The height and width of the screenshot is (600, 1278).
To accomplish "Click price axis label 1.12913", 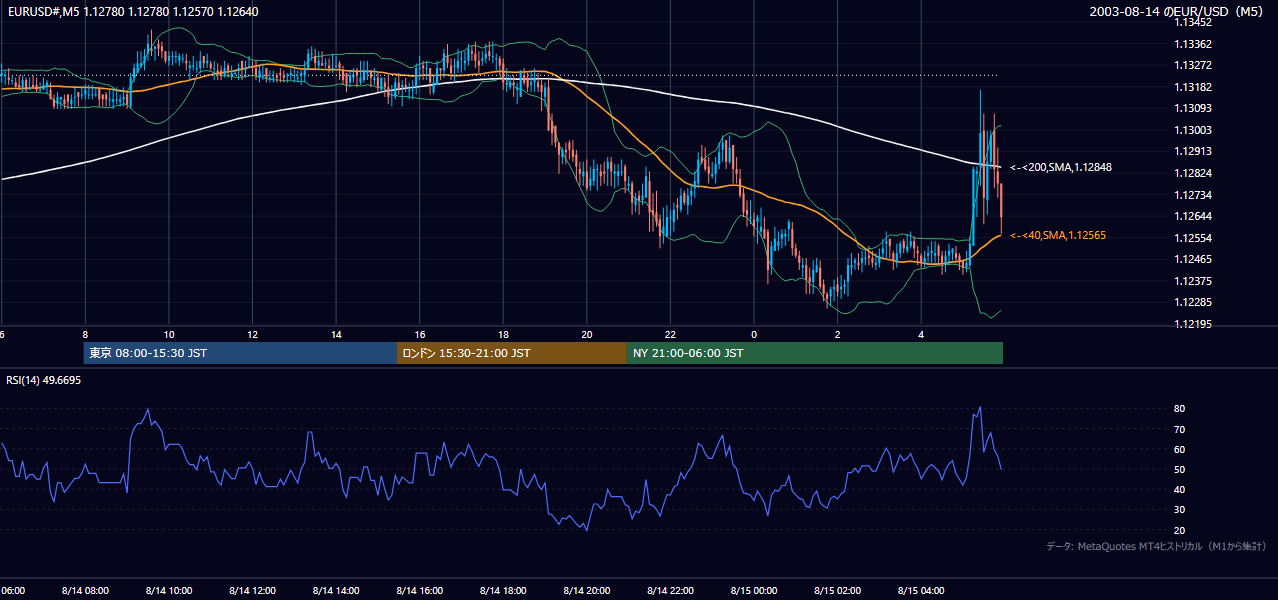I will pyautogui.click(x=1193, y=151).
